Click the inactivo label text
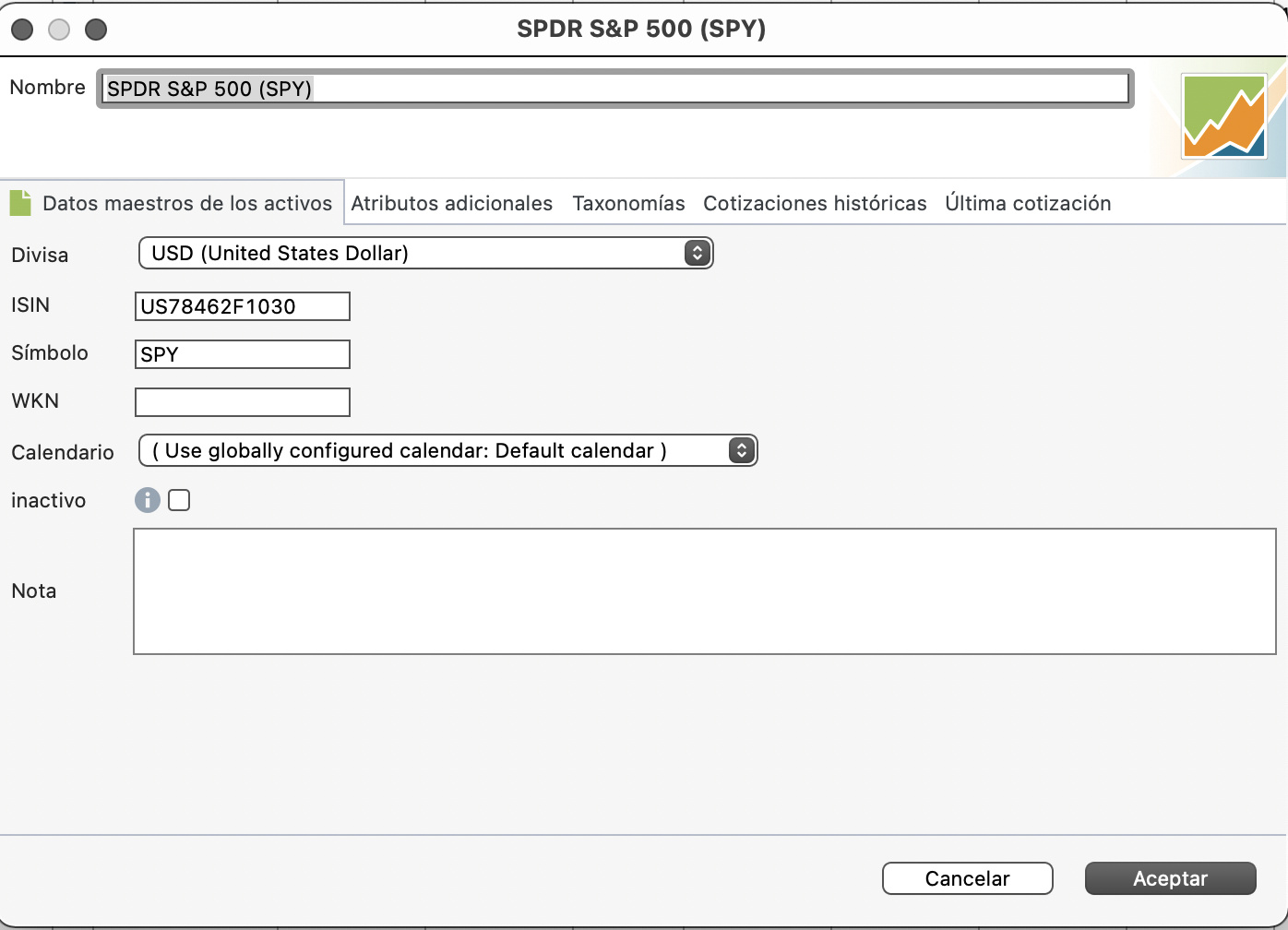The image size is (1288, 930). [48, 500]
